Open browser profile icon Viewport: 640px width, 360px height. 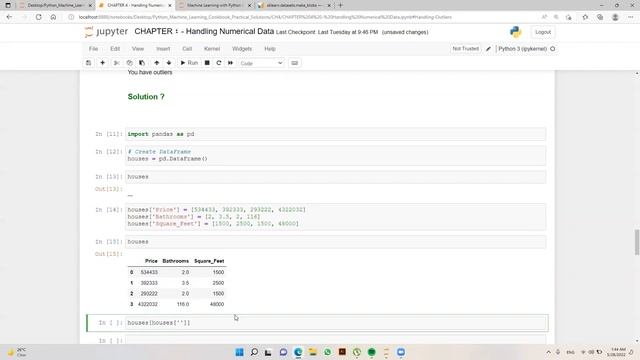tap(615, 17)
